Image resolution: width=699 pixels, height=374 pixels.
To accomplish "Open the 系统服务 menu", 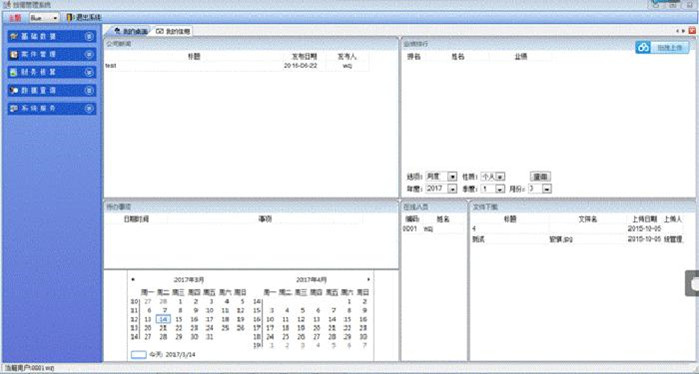I will 52,108.
